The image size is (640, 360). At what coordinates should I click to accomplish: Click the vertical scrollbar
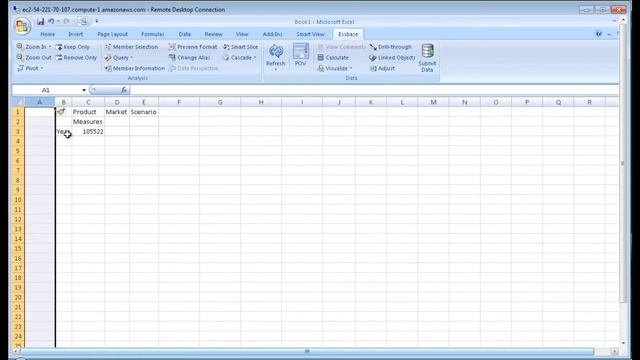pyautogui.click(x=623, y=163)
